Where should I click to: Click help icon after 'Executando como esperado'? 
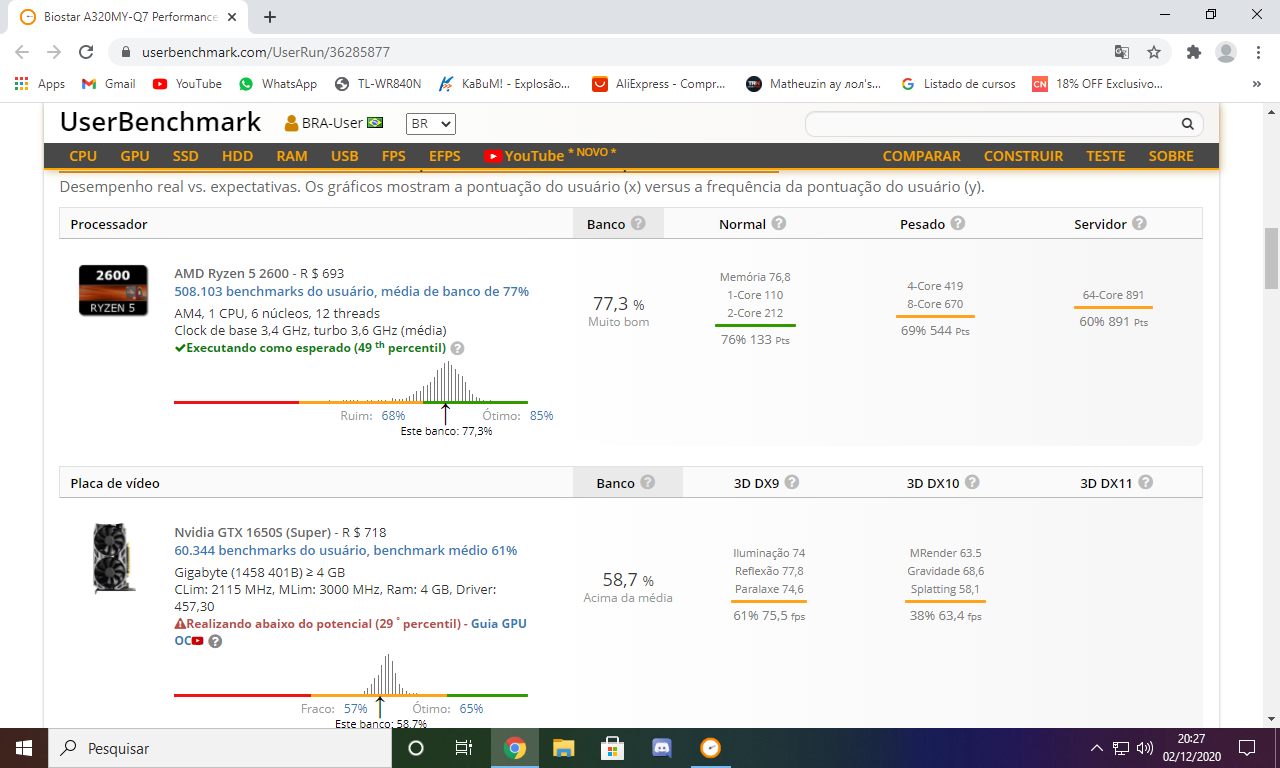coord(457,349)
